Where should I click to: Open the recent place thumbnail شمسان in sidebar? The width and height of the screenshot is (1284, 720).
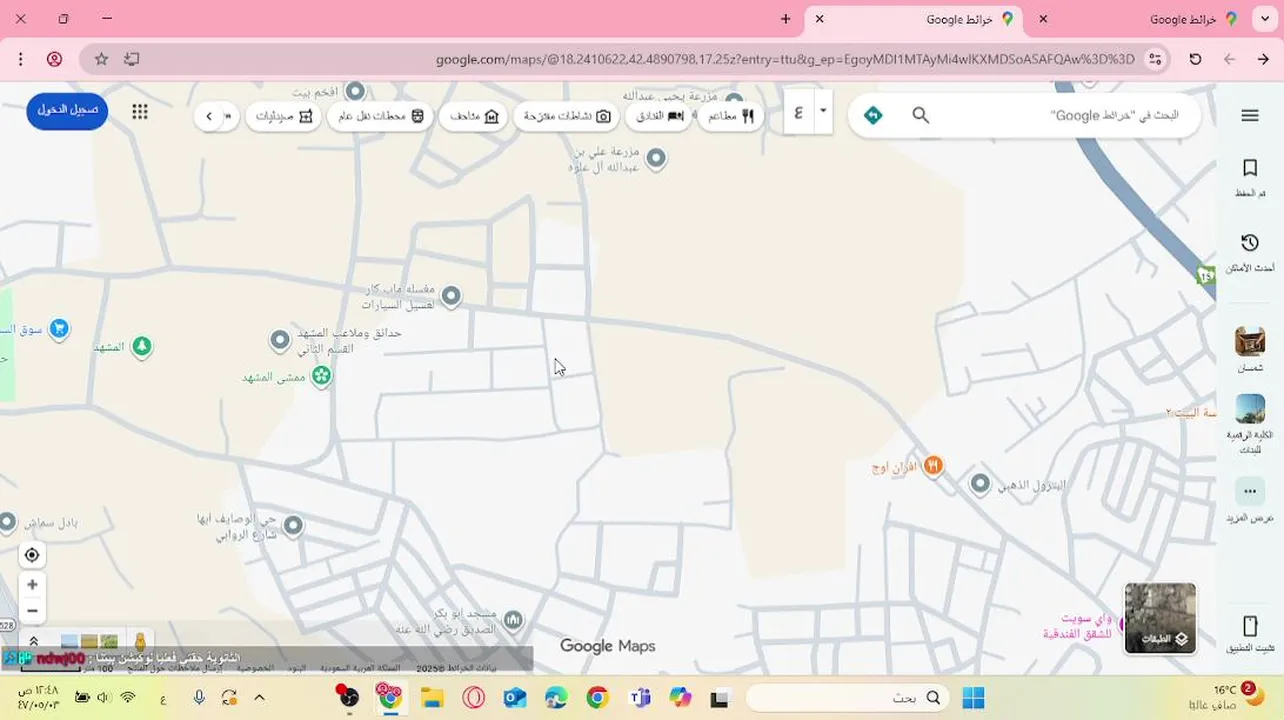tap(1249, 341)
